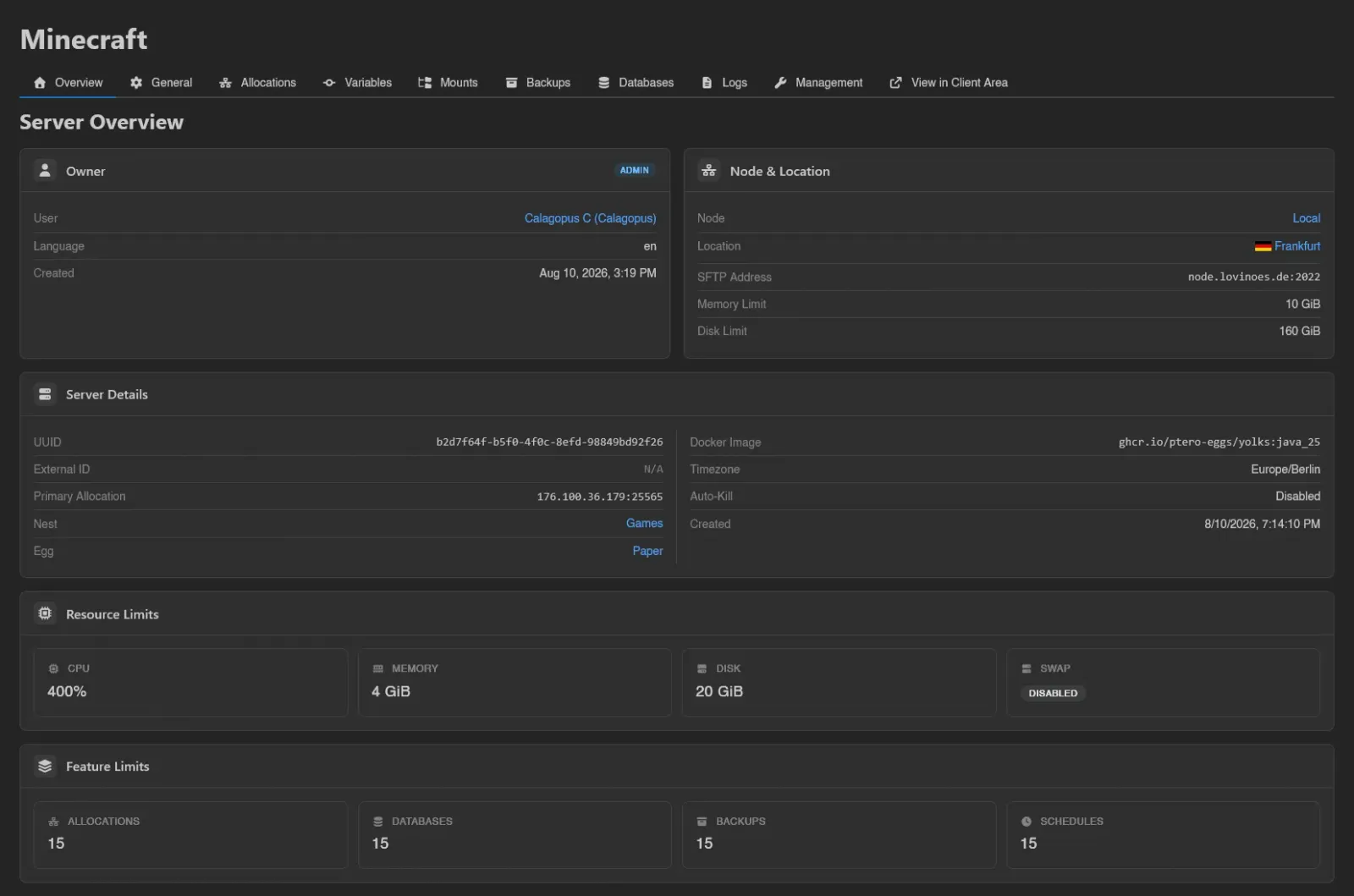Click the Server Overview heading
The width and height of the screenshot is (1354, 896).
(x=102, y=123)
